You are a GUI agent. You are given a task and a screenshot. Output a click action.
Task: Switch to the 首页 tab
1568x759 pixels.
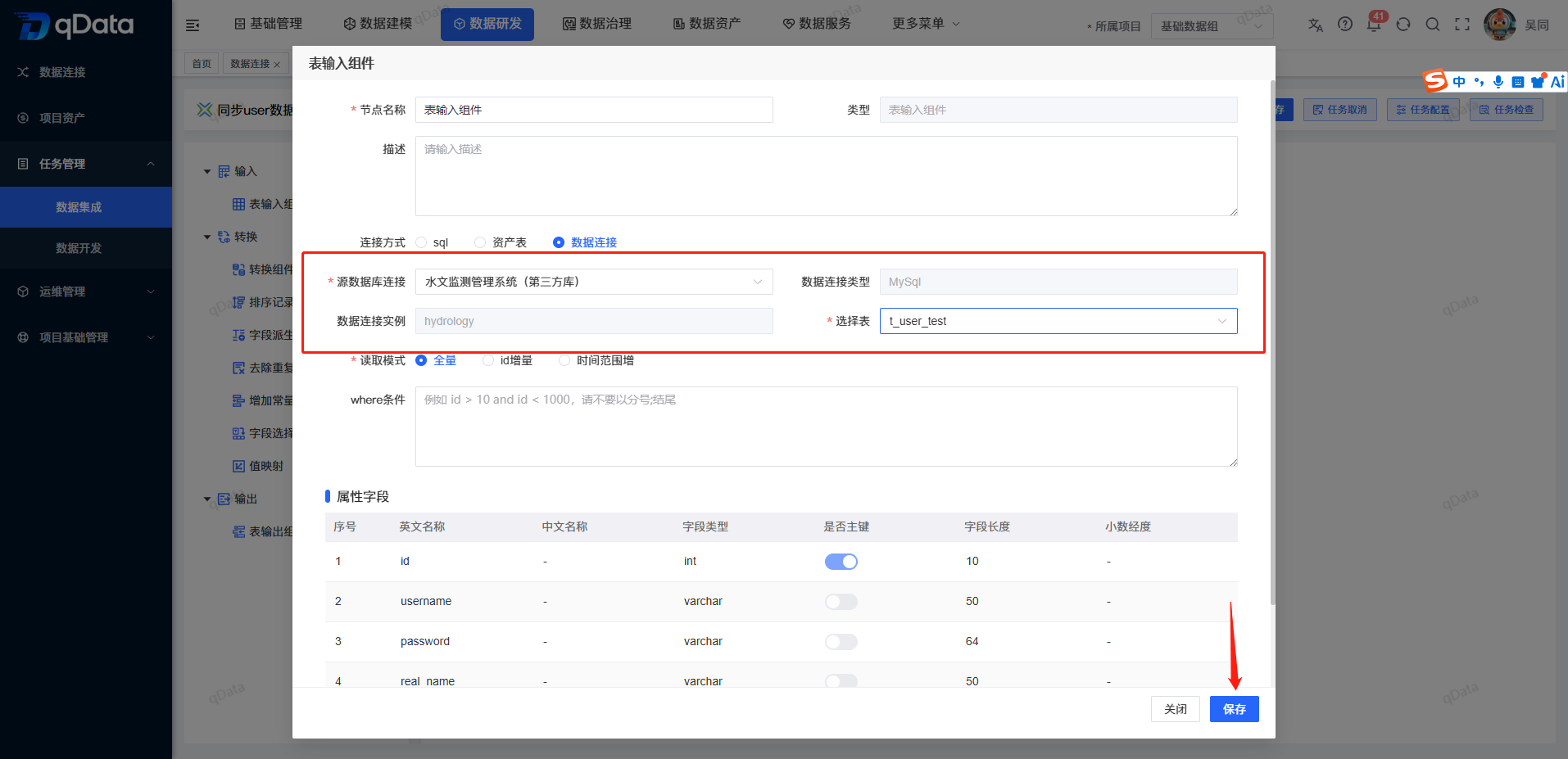click(202, 64)
